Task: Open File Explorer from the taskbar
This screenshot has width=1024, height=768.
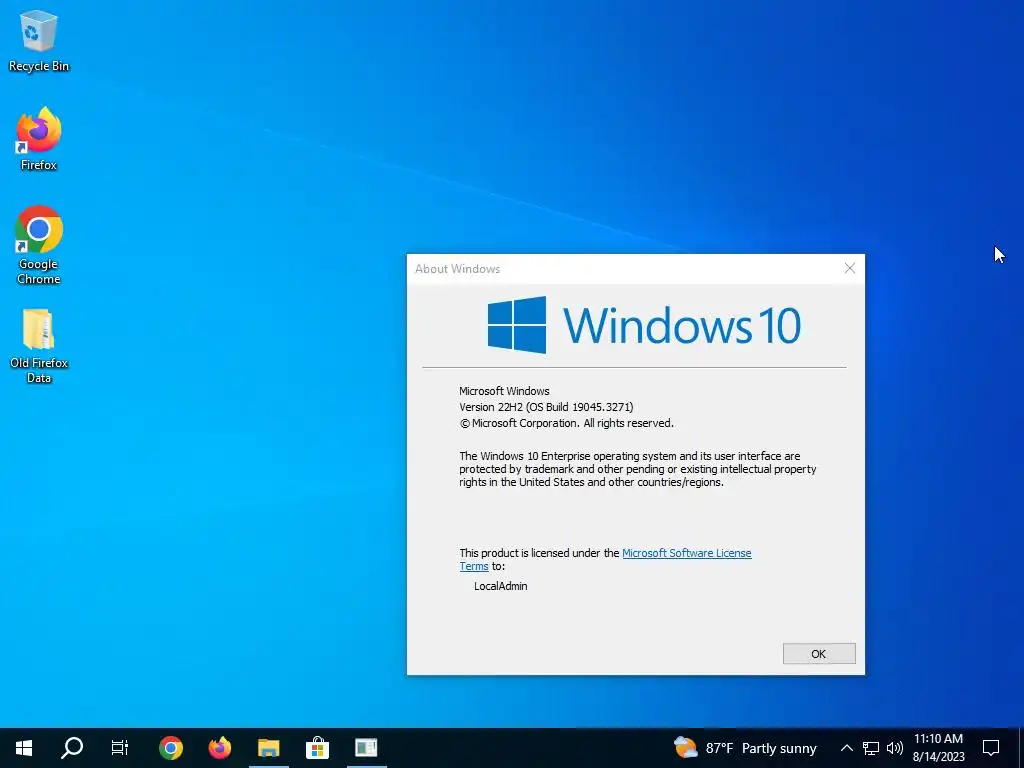Action: [x=268, y=748]
